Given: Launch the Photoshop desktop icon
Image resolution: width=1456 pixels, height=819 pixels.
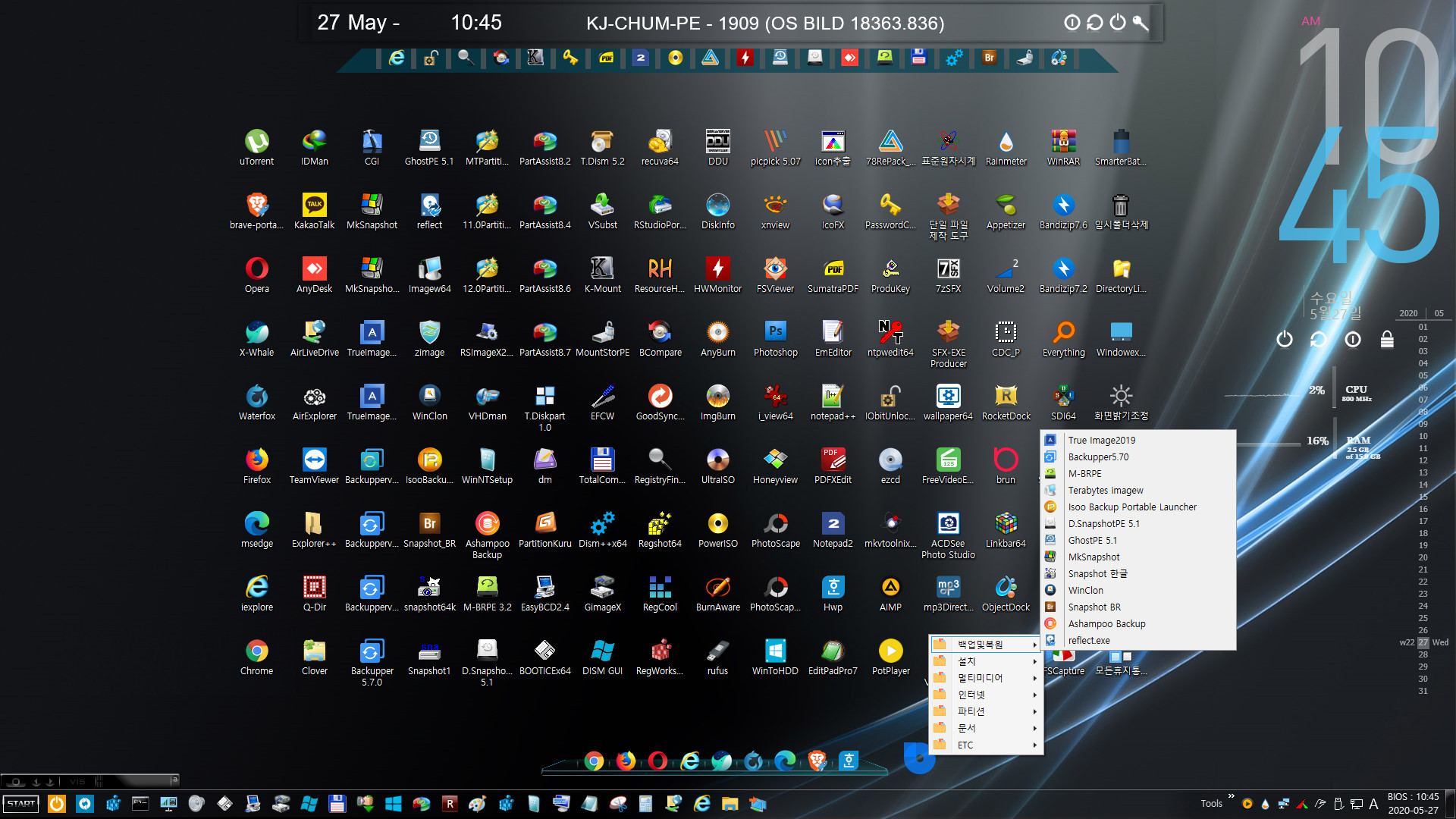Looking at the screenshot, I should [x=775, y=338].
